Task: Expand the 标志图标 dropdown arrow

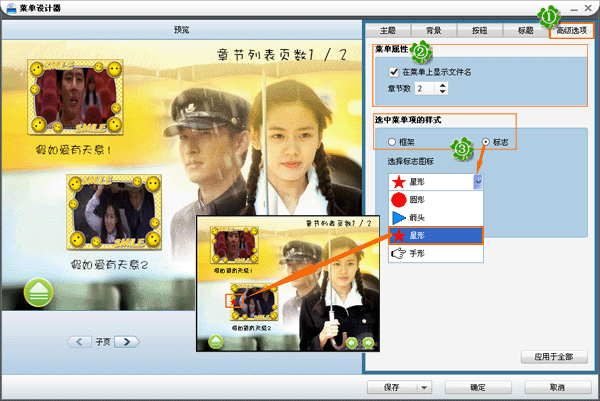Action: click(478, 182)
